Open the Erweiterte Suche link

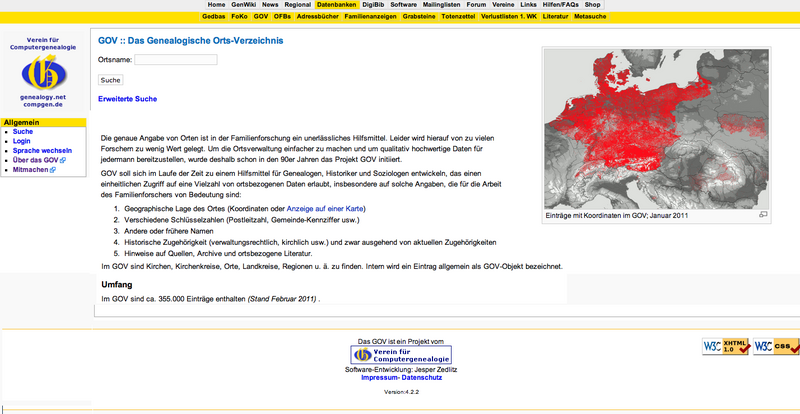127,99
